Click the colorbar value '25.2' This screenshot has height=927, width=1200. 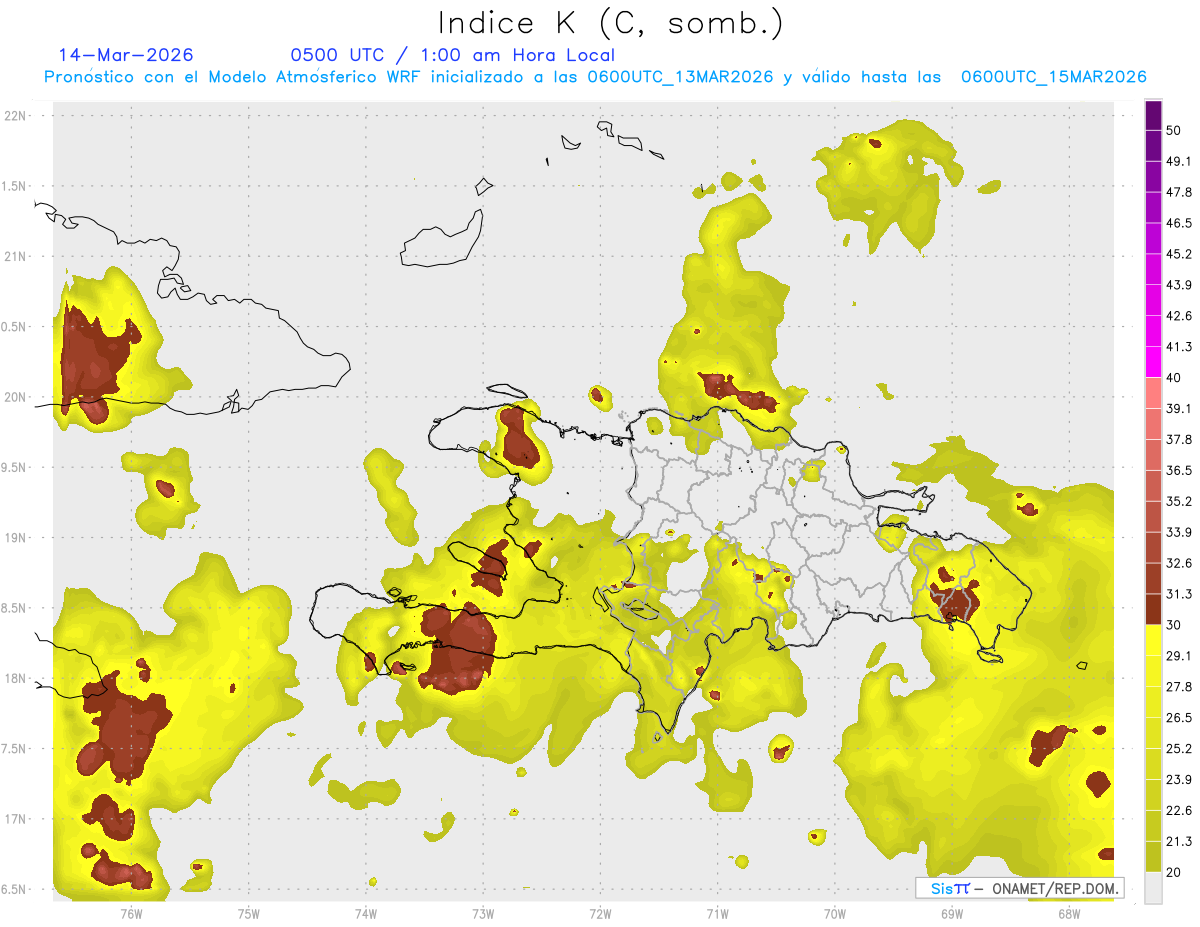point(1178,749)
